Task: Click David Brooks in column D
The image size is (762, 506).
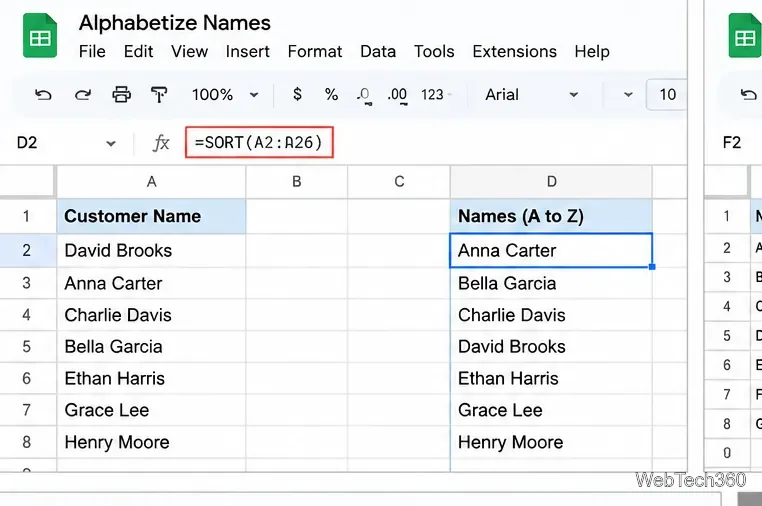Action: 551,347
